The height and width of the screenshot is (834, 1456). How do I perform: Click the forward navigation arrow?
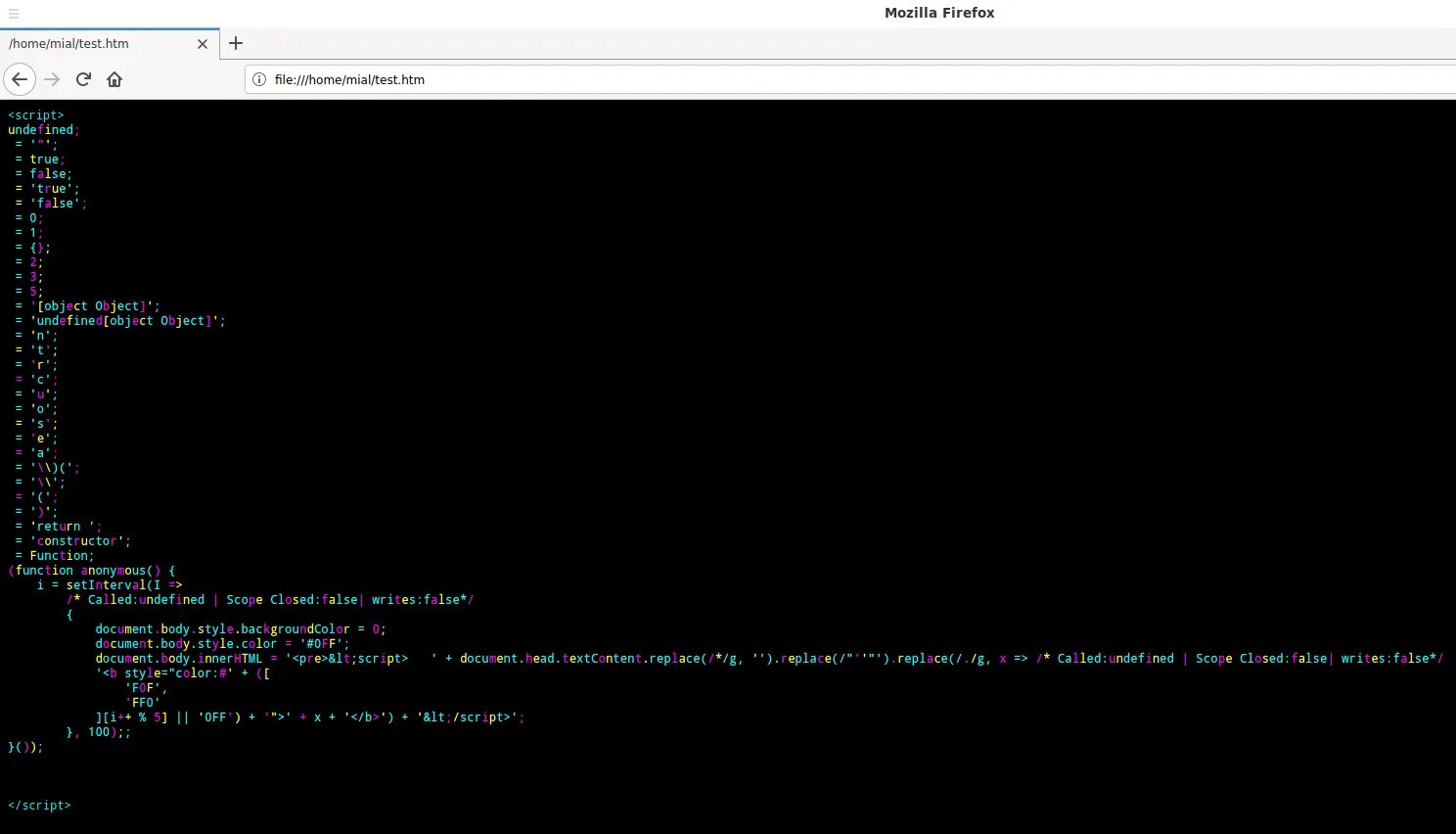(52, 79)
